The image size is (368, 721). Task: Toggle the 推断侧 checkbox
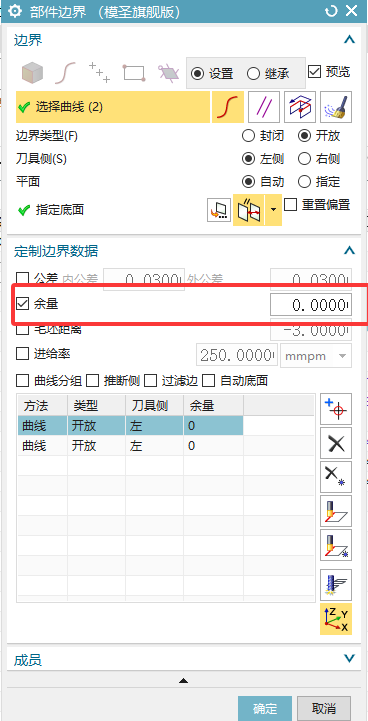(93, 381)
